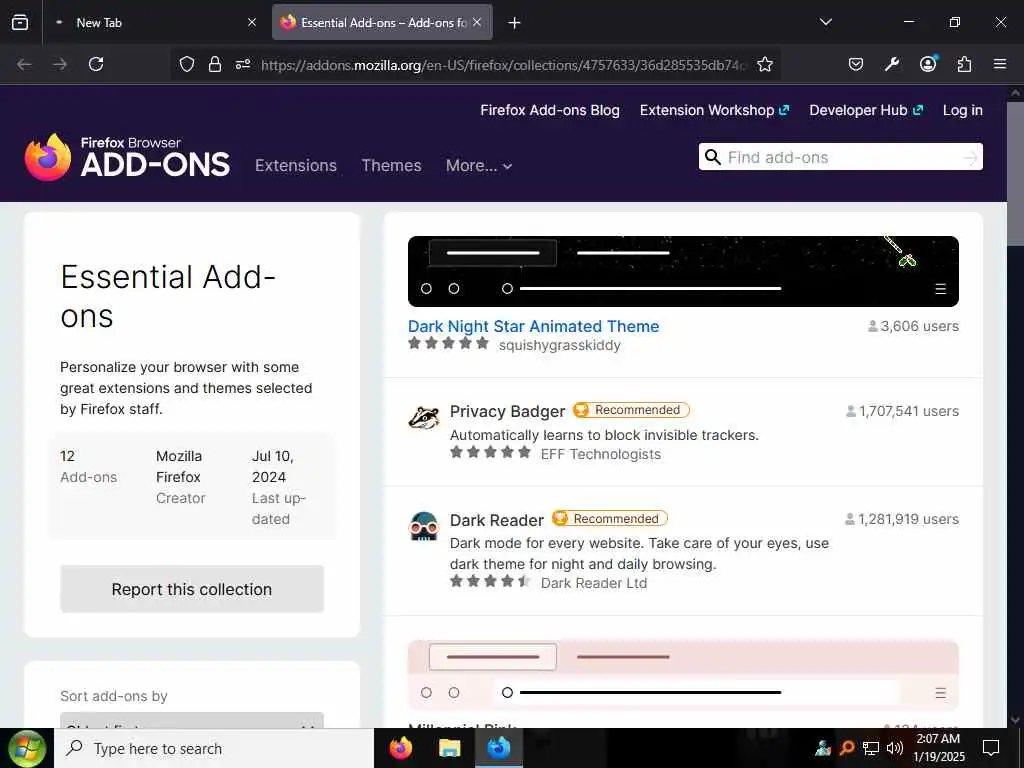Click the Dark Night Star theme preview image
This screenshot has width=1024, height=768.
click(x=683, y=271)
